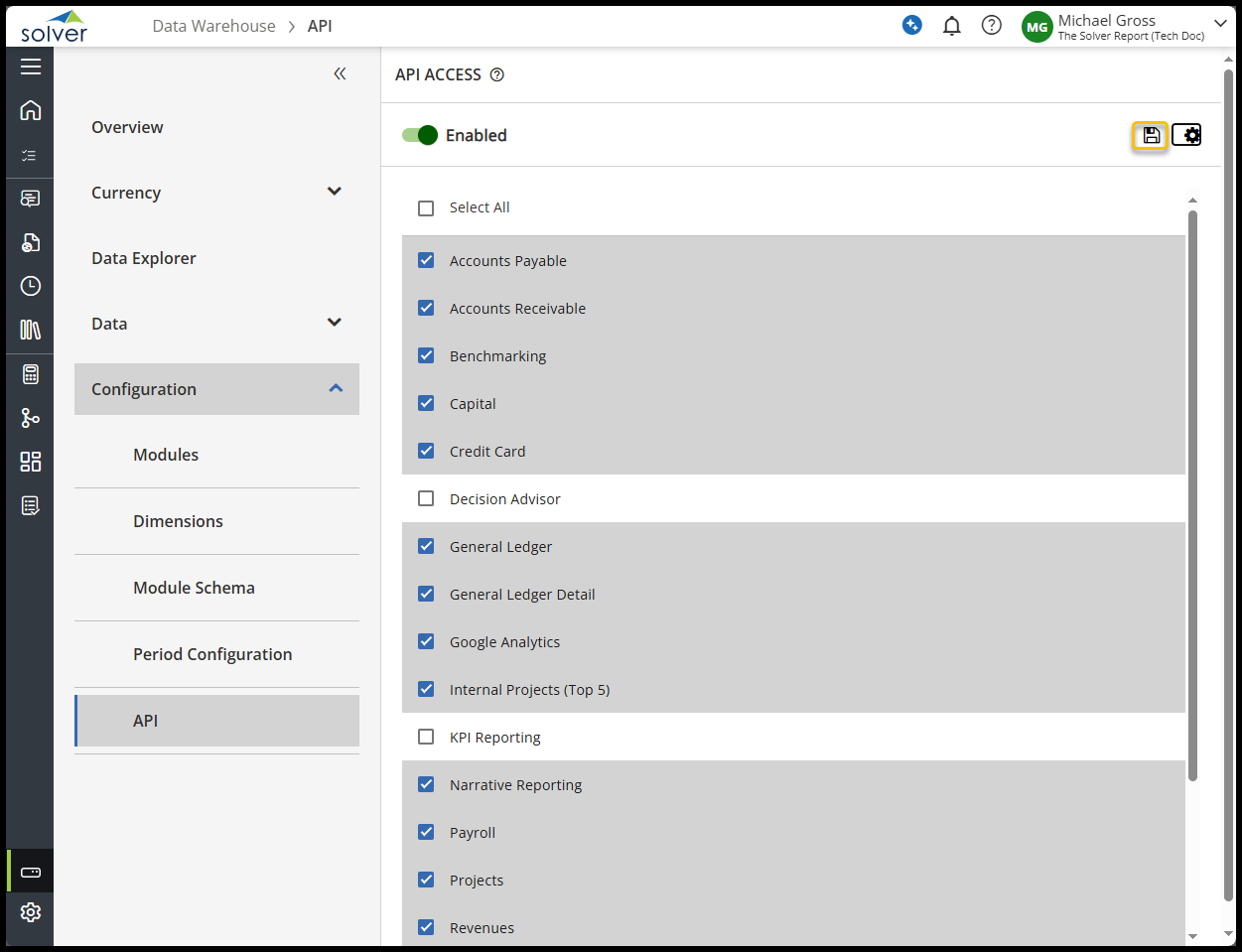Check the Select All checkbox
This screenshot has height=952, width=1242.
tap(426, 208)
